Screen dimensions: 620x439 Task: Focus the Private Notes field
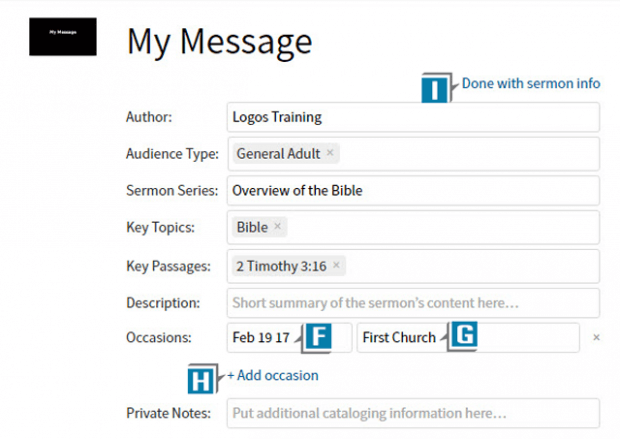pos(412,412)
